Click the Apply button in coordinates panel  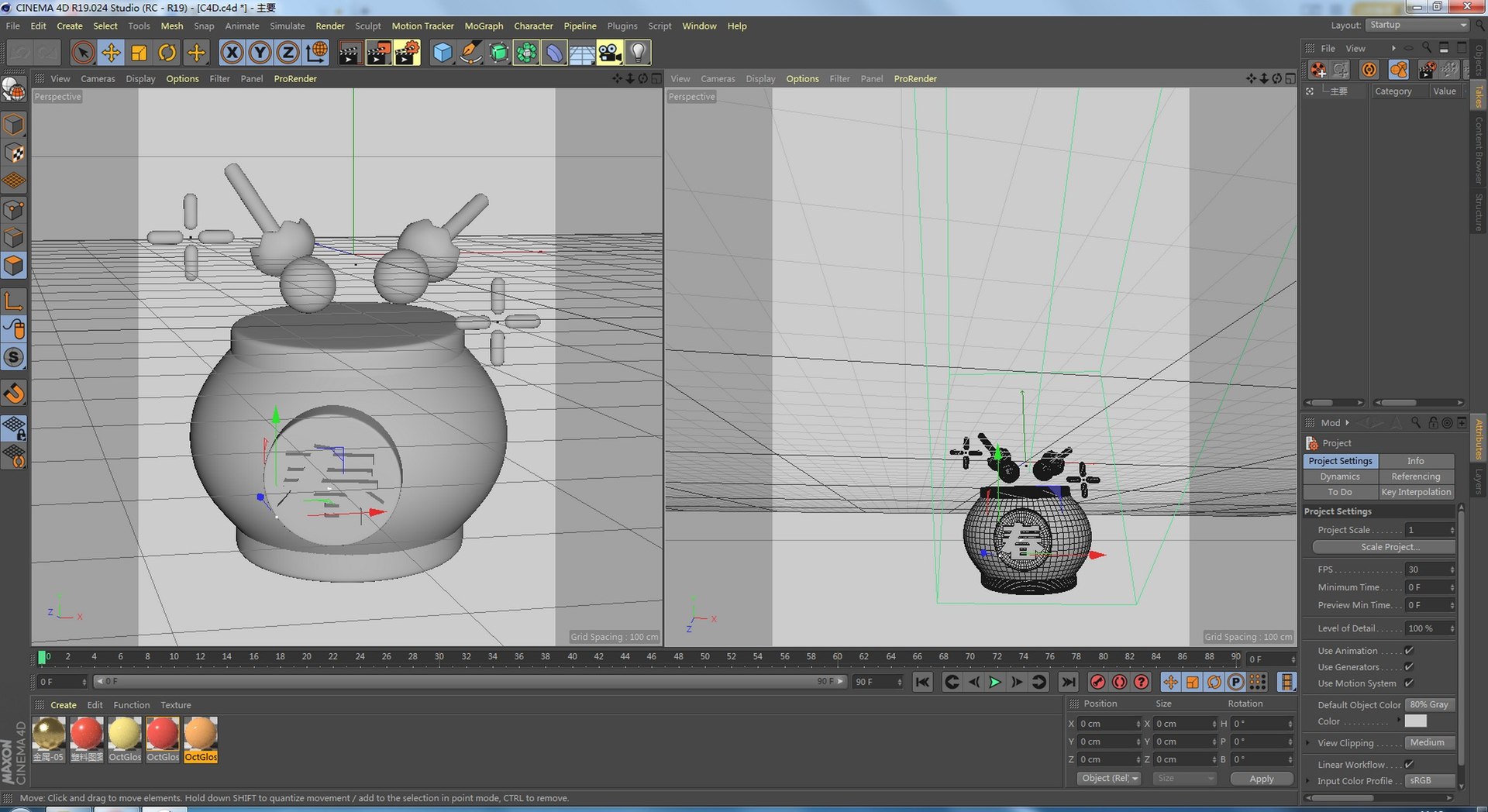coord(1262,779)
